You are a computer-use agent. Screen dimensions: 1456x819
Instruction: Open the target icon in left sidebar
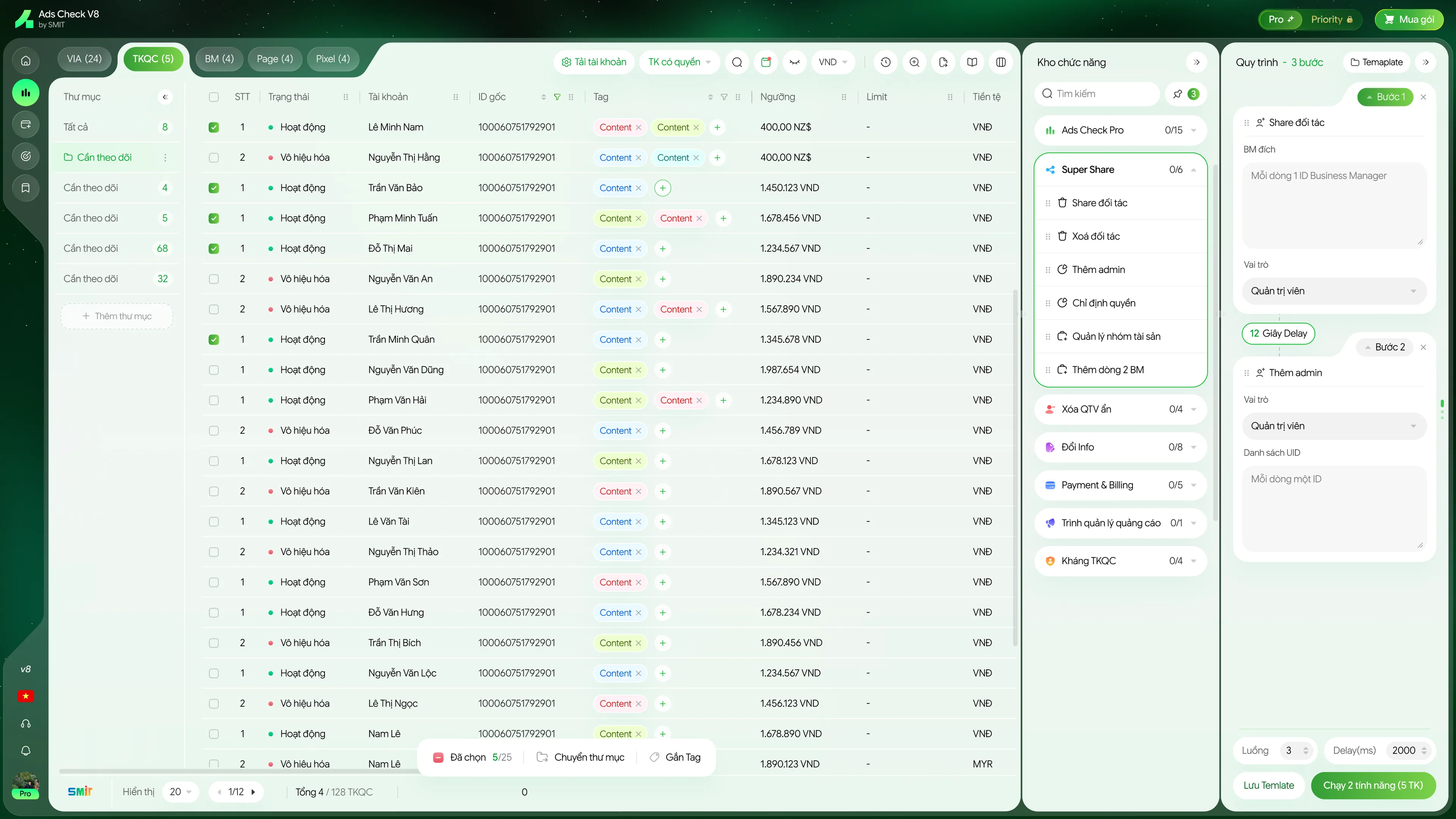(25, 156)
